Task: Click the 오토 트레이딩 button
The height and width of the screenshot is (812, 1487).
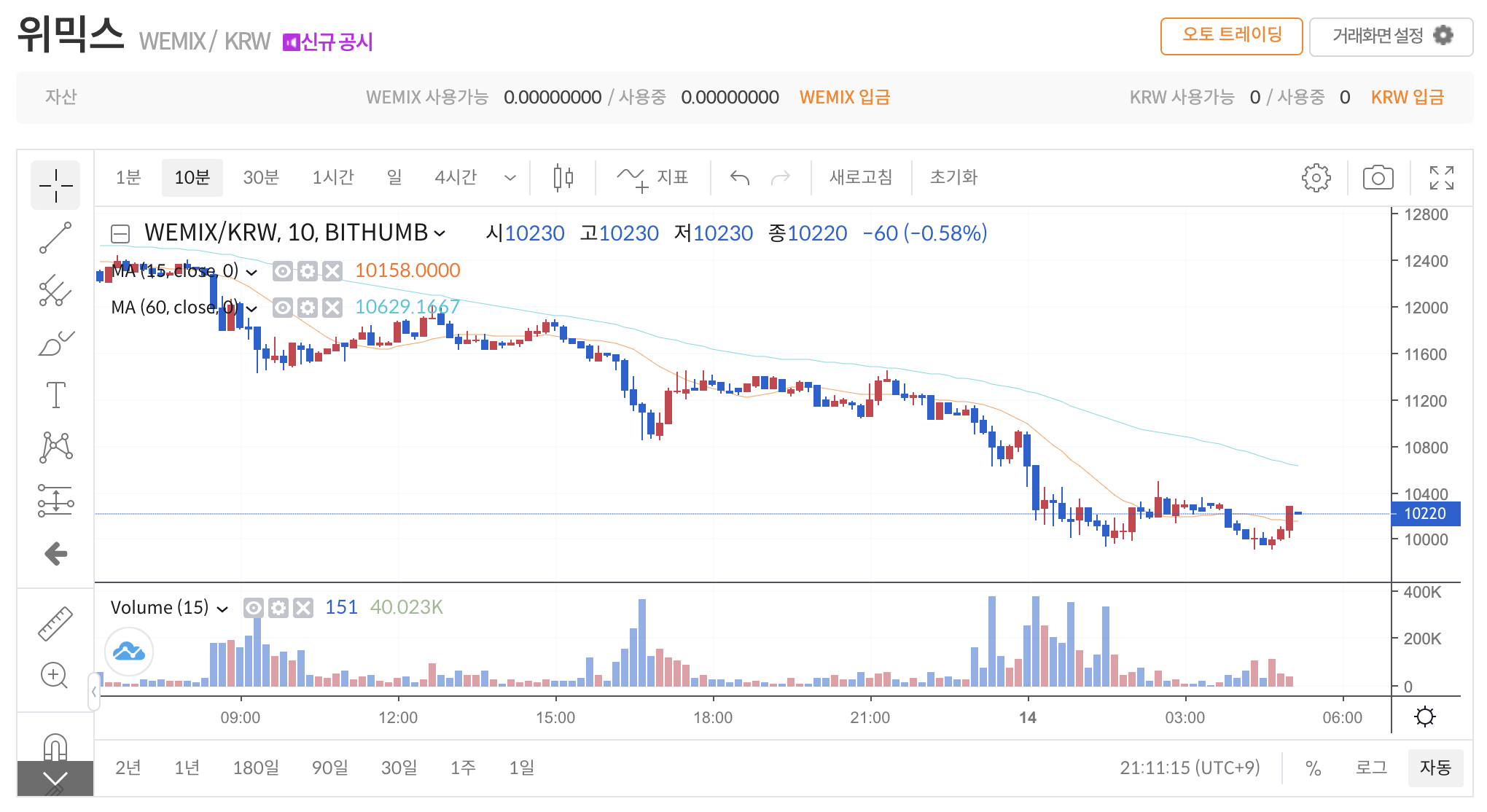Action: point(1232,36)
